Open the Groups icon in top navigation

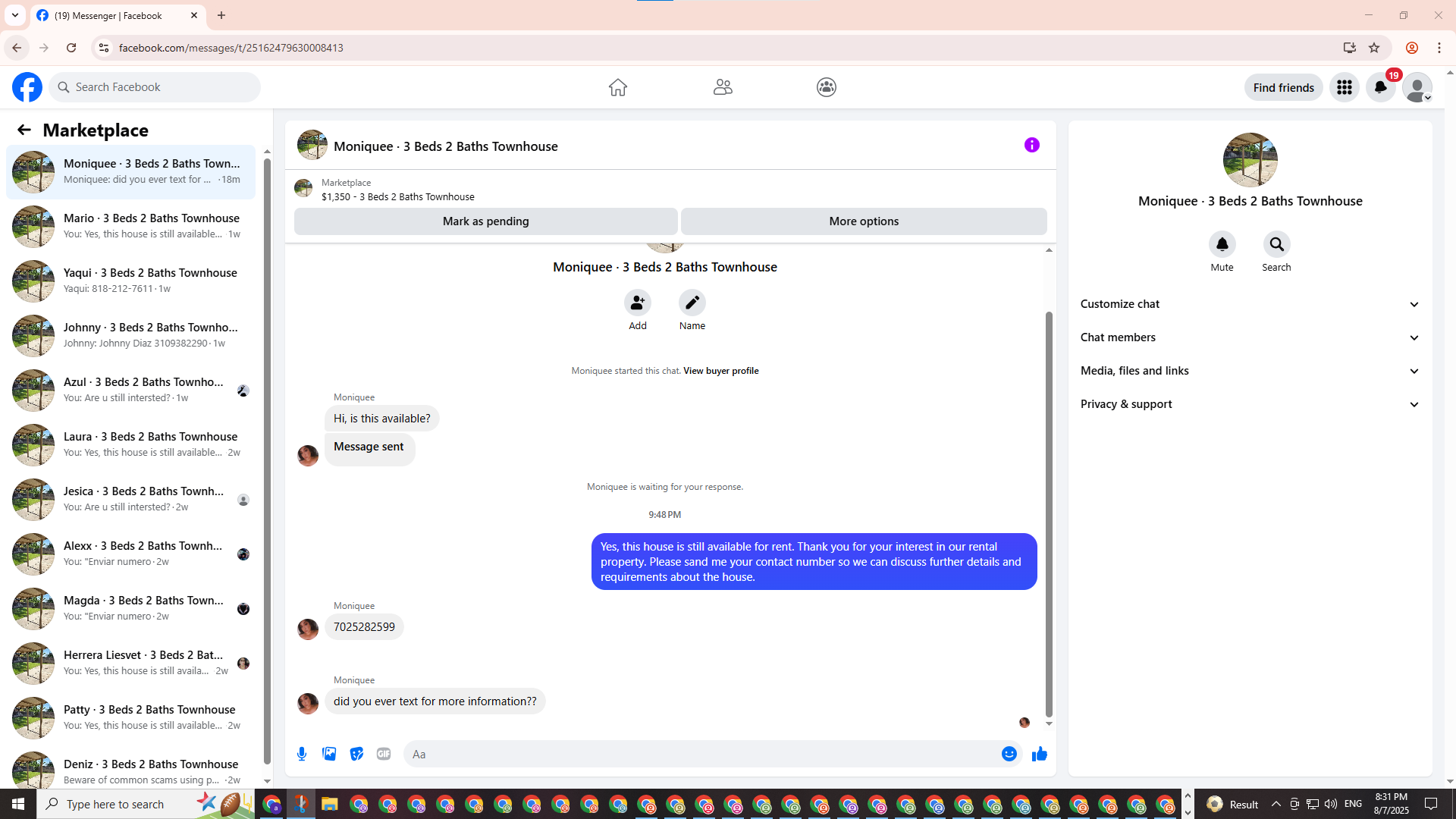pyautogui.click(x=827, y=87)
